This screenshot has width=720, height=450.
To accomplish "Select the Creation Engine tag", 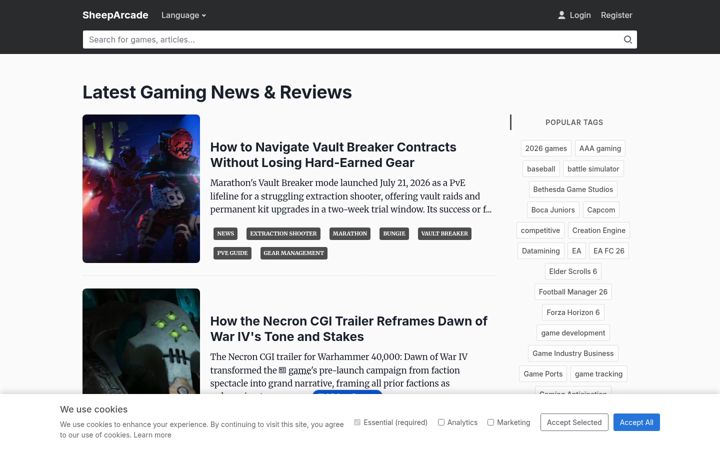I will pyautogui.click(x=599, y=231).
